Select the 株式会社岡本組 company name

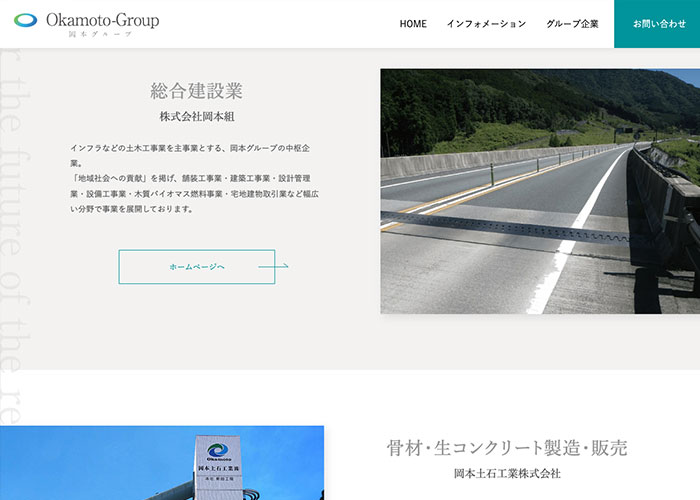tap(197, 117)
